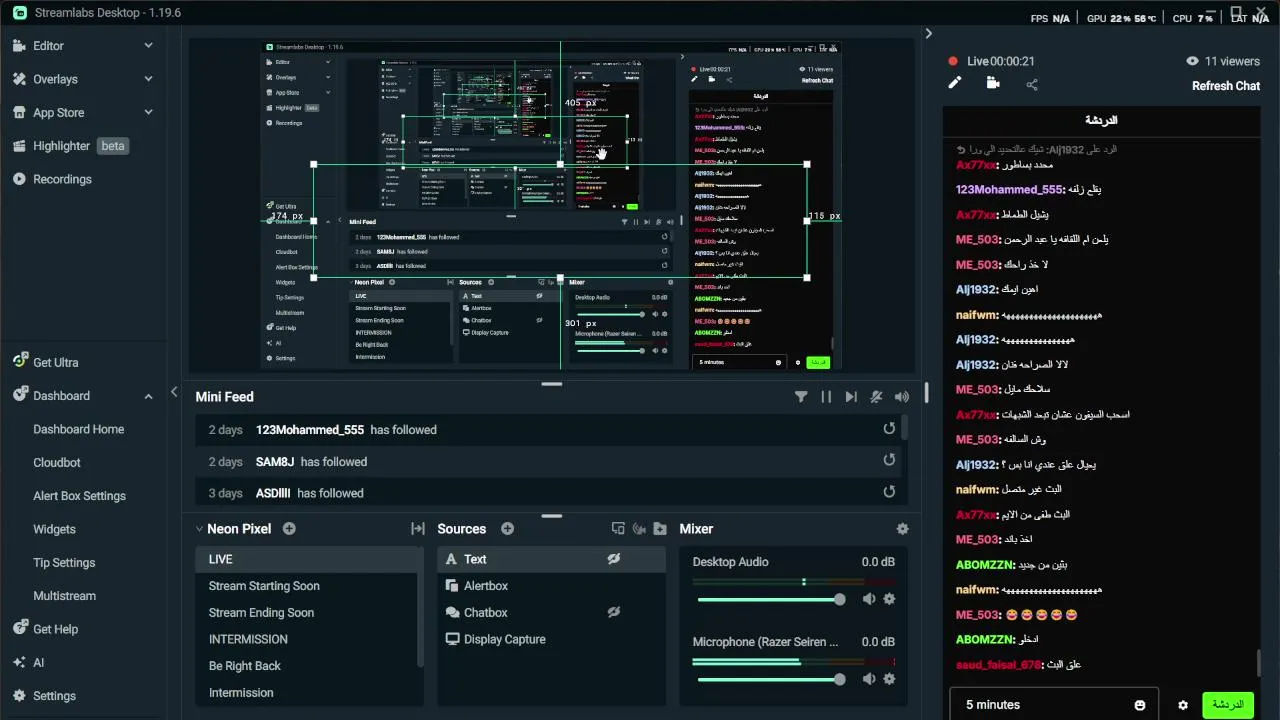Viewport: 1280px width, 720px height.
Task: Add a new scene with the plus icon
Action: point(289,528)
